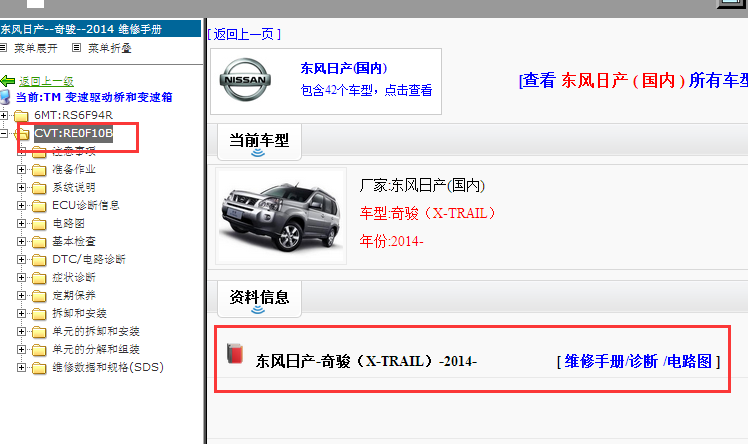Viewport: 748px width, 444px height.
Task: Select the DTC/电路诊断 tree item label
Action: pyautogui.click(x=89, y=259)
